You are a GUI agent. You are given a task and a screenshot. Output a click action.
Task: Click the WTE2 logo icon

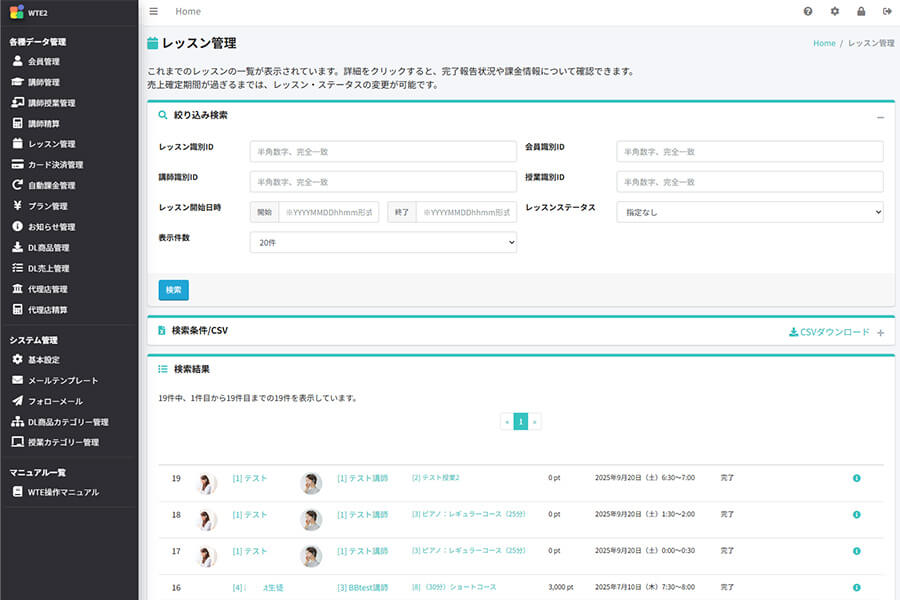16,12
